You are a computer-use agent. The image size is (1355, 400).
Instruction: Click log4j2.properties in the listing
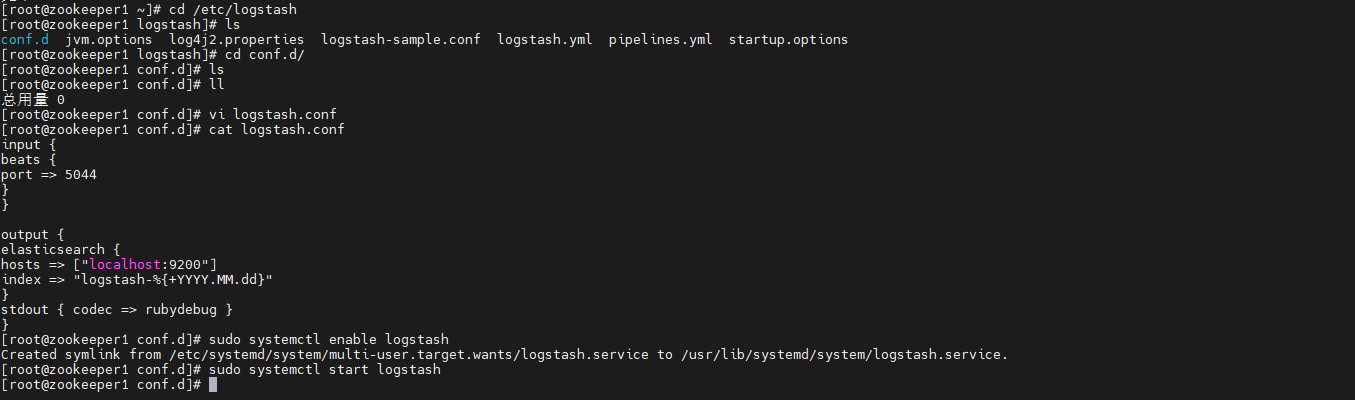coord(236,40)
